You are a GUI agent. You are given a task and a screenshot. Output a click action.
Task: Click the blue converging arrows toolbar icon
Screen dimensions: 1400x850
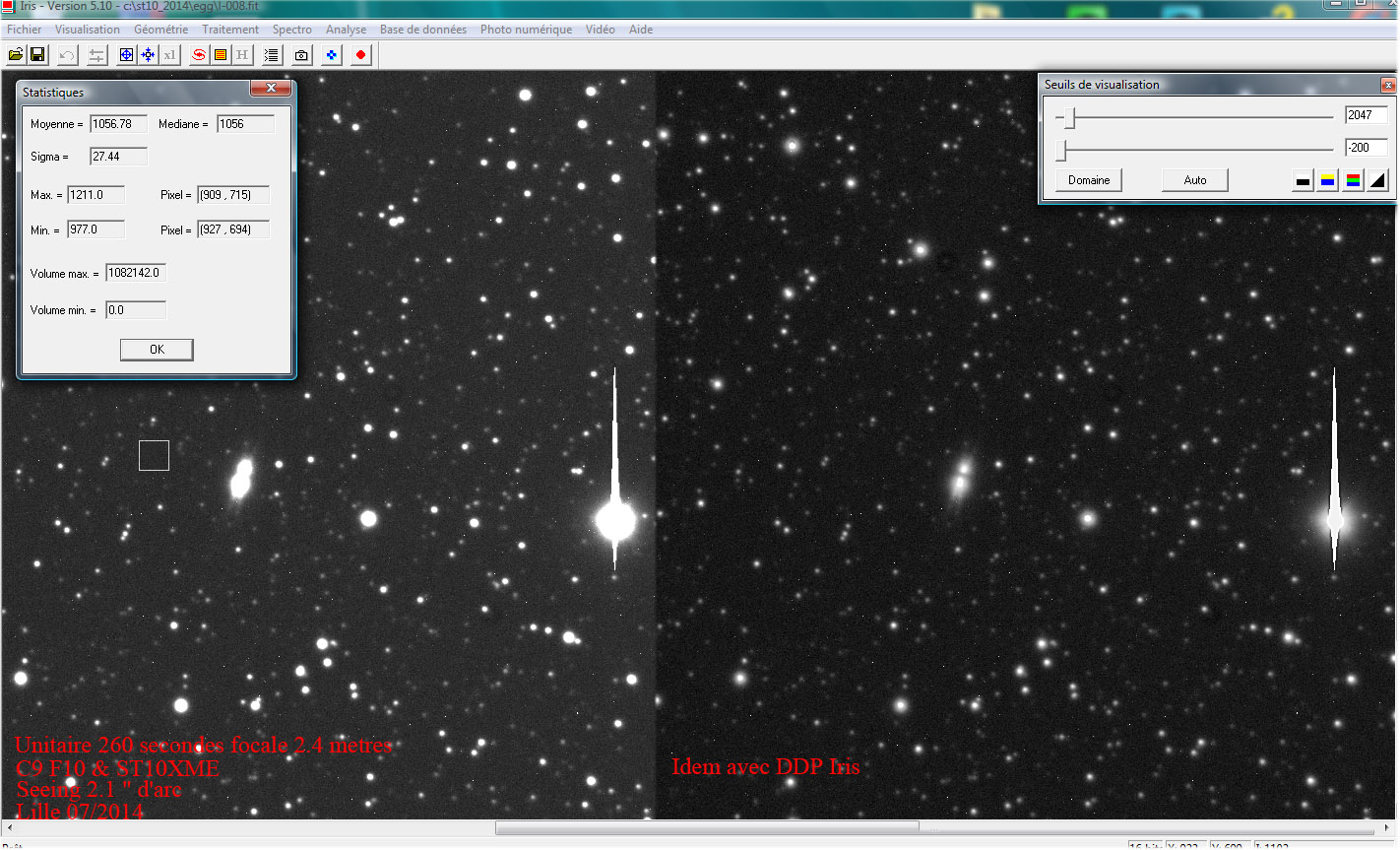pyautogui.click(x=148, y=55)
